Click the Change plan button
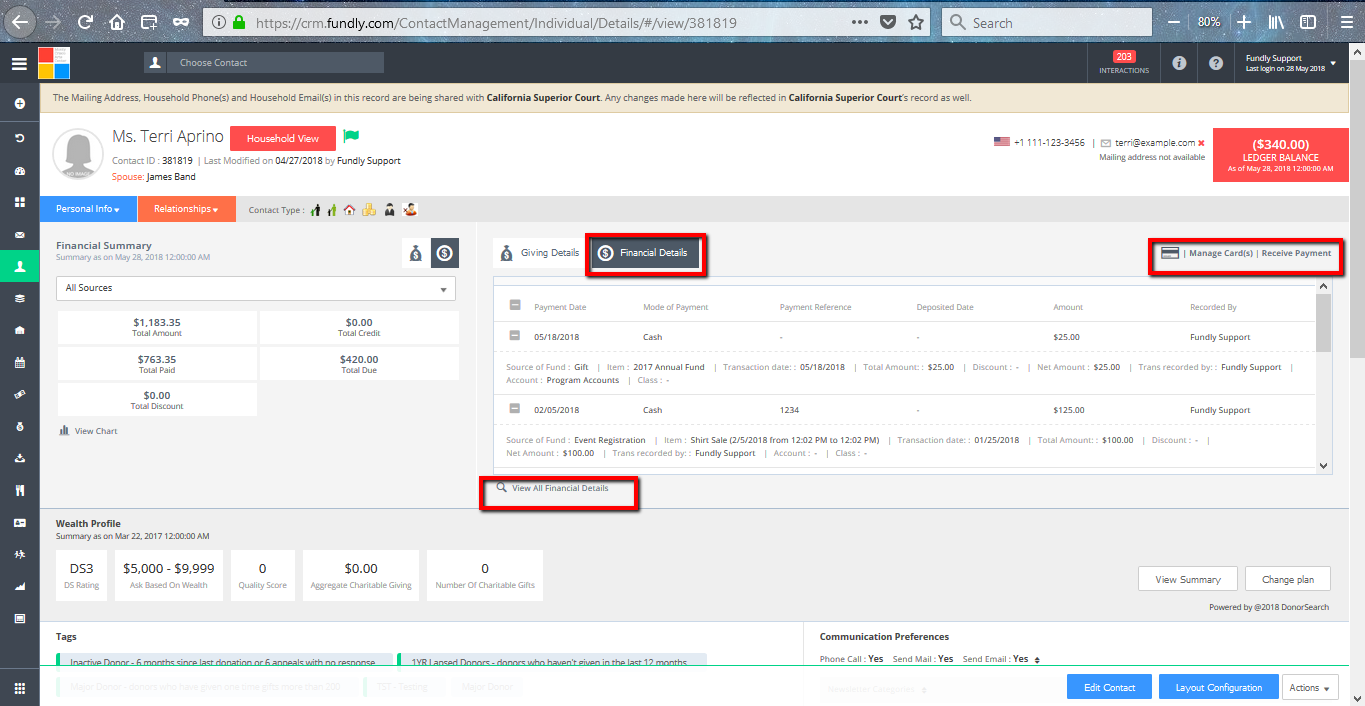Image resolution: width=1365 pixels, height=706 pixels. [x=1288, y=579]
